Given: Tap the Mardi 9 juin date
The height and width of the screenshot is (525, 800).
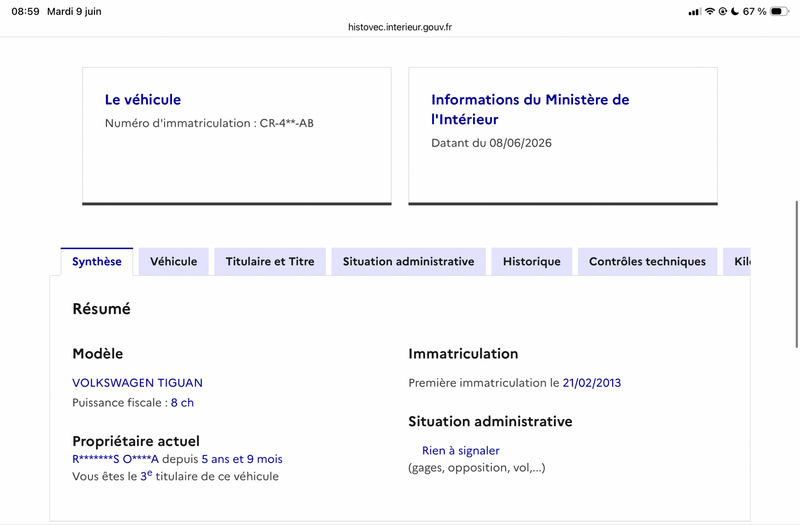Looking at the screenshot, I should (74, 11).
